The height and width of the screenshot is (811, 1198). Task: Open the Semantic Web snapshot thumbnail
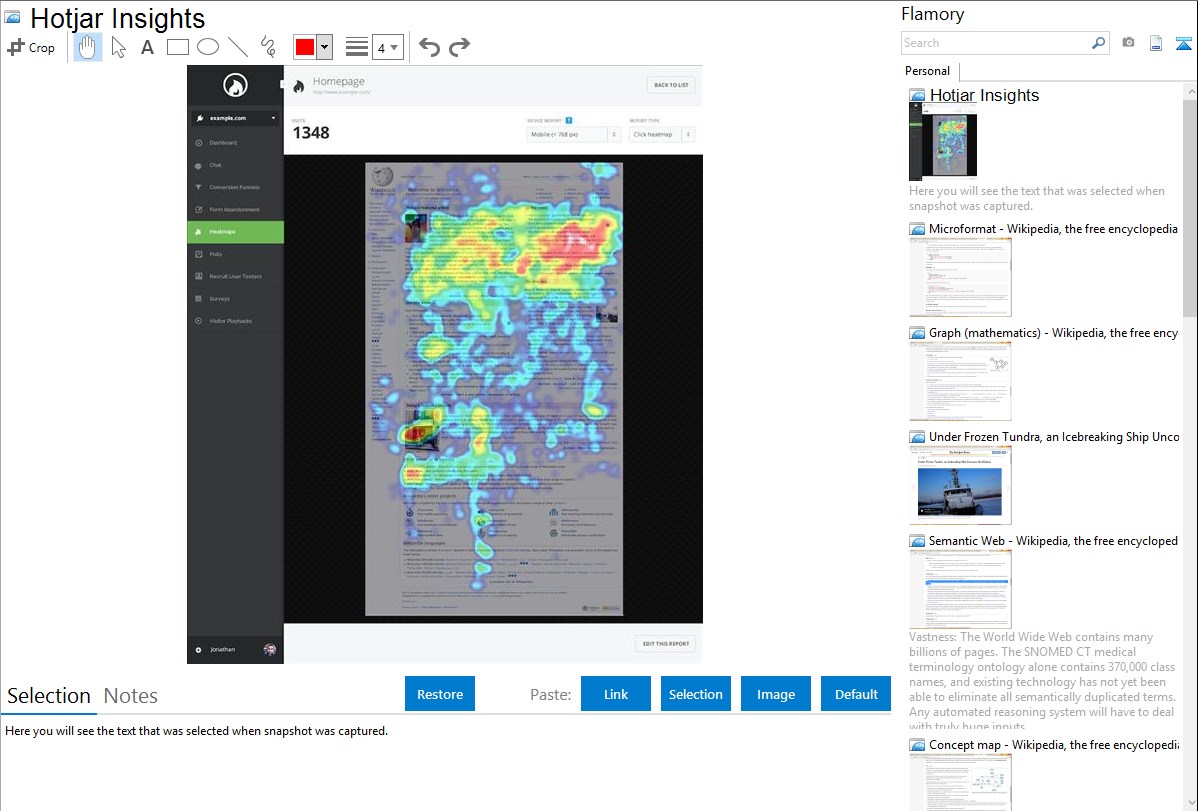click(960, 588)
